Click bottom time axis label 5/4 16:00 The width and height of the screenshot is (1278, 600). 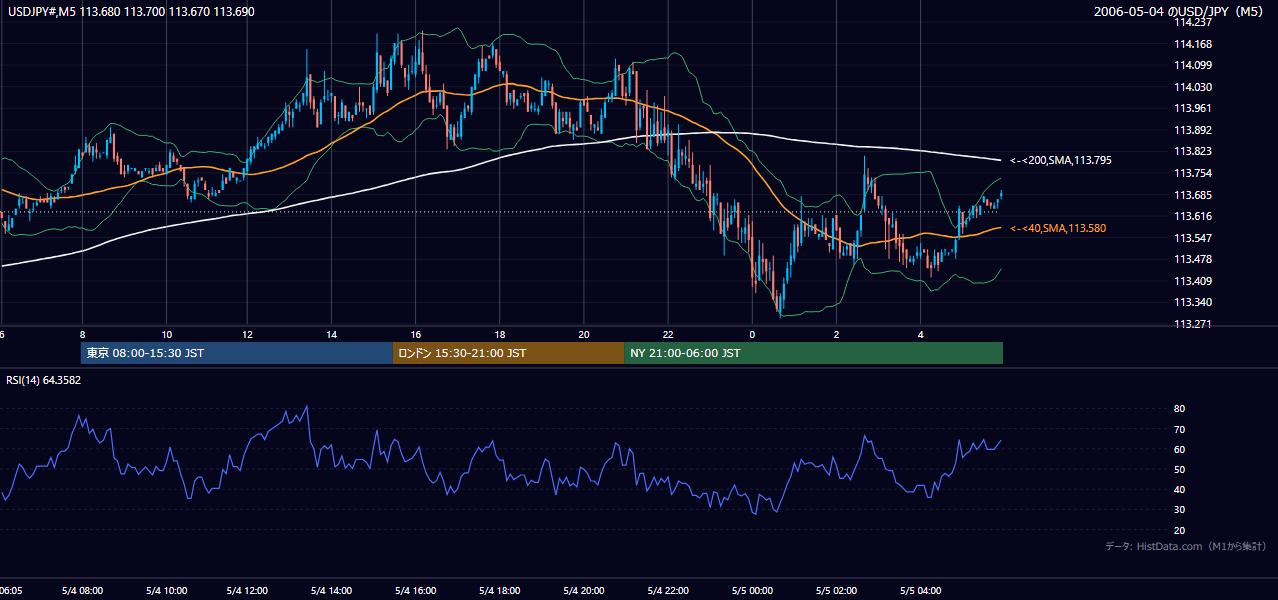(x=415, y=591)
